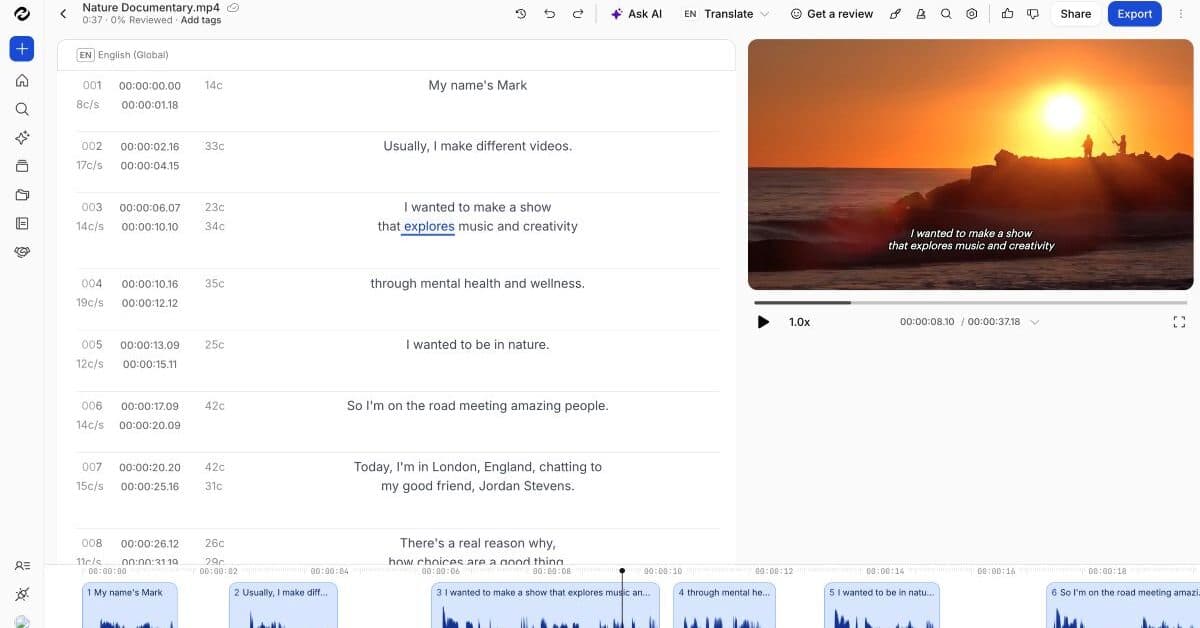Select timeline clip 5 I wanted to be in natu...
This screenshot has width=1200, height=628.
pyautogui.click(x=882, y=605)
